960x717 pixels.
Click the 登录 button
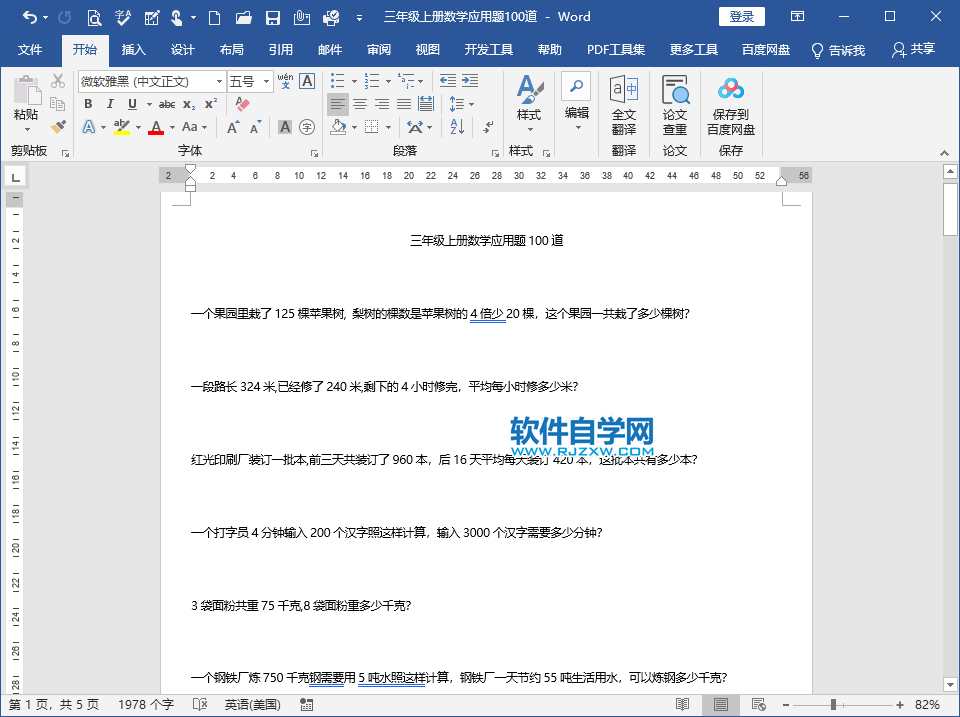coord(742,16)
